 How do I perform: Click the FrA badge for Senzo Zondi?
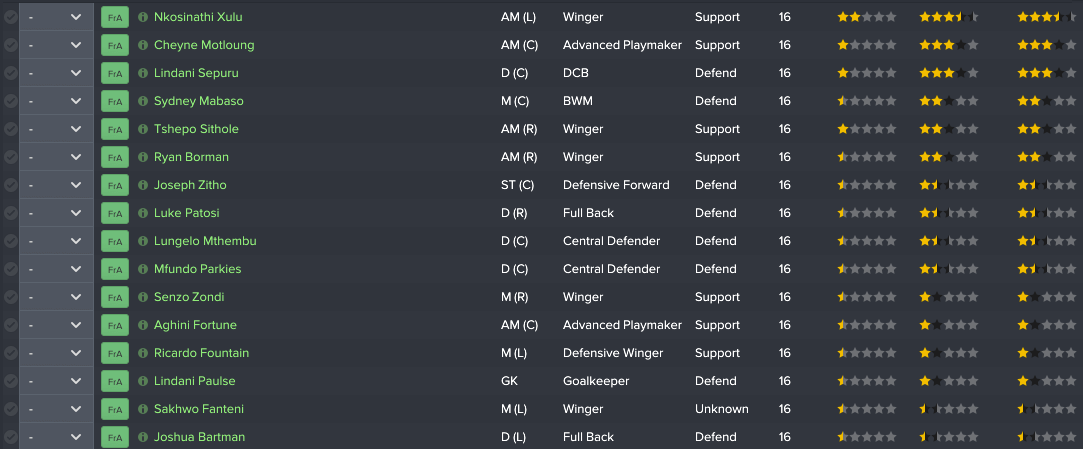tap(115, 297)
